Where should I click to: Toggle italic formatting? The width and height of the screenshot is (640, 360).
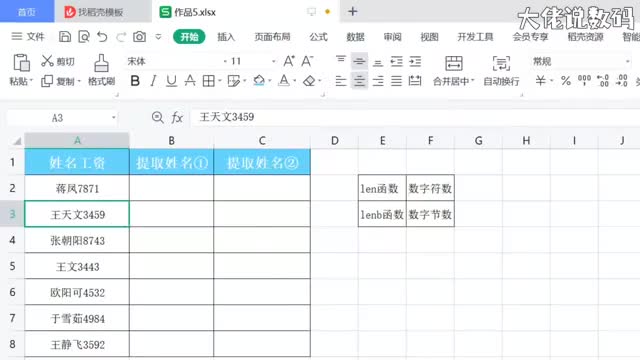(153, 81)
